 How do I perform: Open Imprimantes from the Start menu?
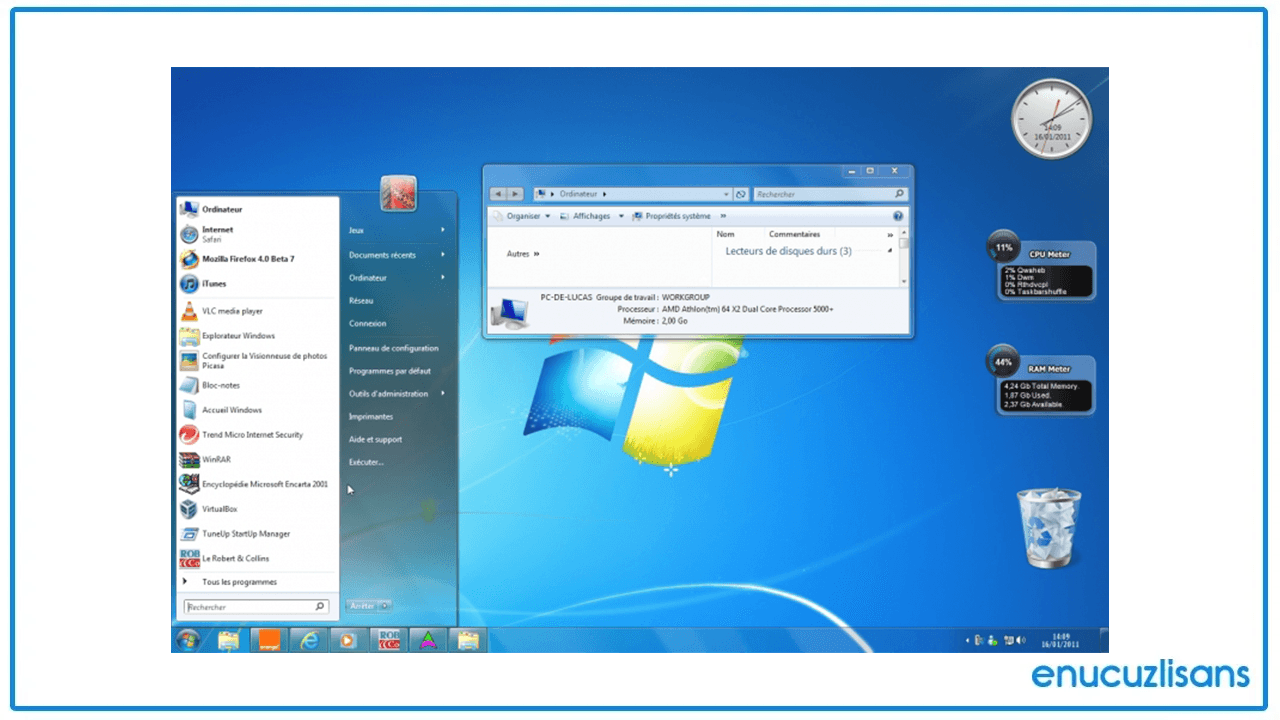pos(371,417)
